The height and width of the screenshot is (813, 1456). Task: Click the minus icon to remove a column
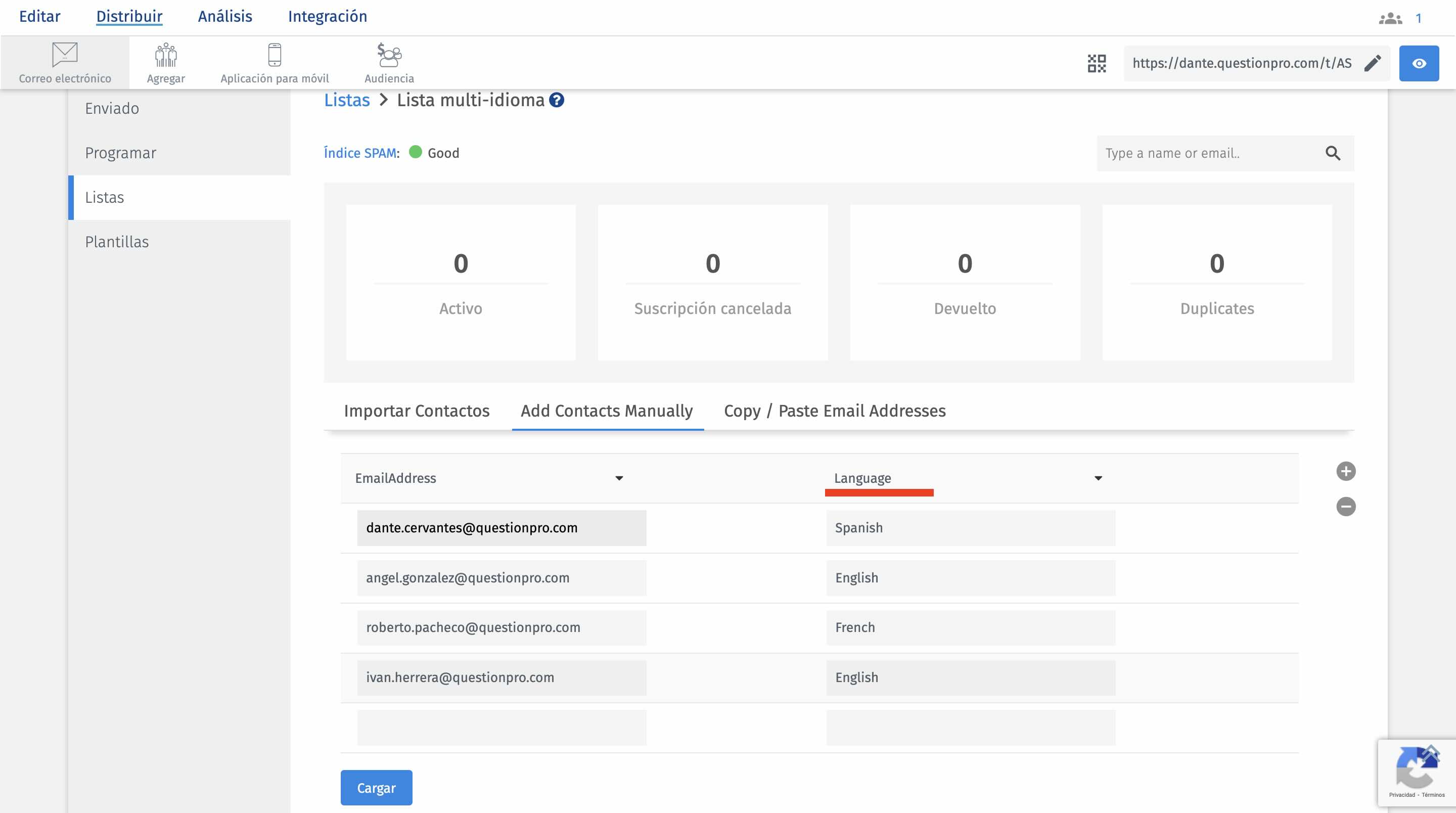point(1345,506)
